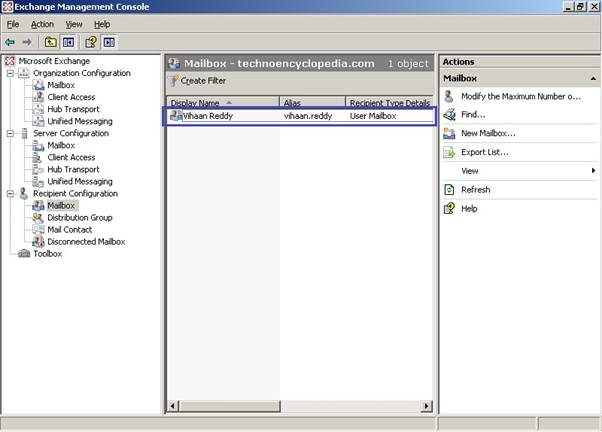
Task: Sort by Alias column header
Action: click(x=313, y=102)
